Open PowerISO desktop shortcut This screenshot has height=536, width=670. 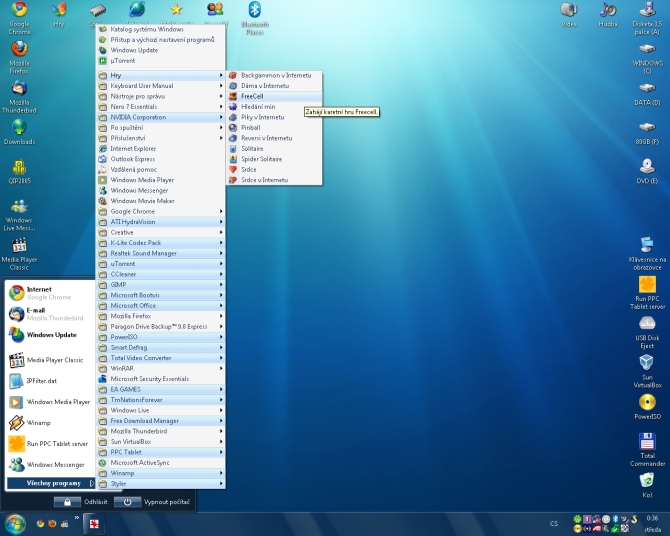point(645,402)
